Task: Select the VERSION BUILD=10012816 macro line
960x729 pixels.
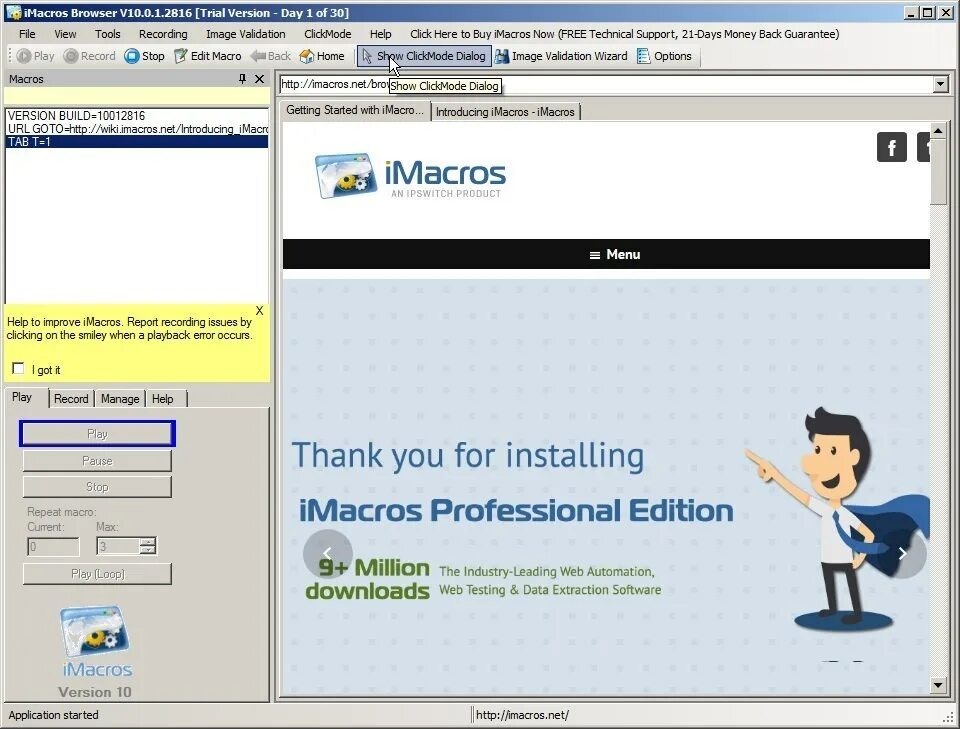Action: (137, 116)
